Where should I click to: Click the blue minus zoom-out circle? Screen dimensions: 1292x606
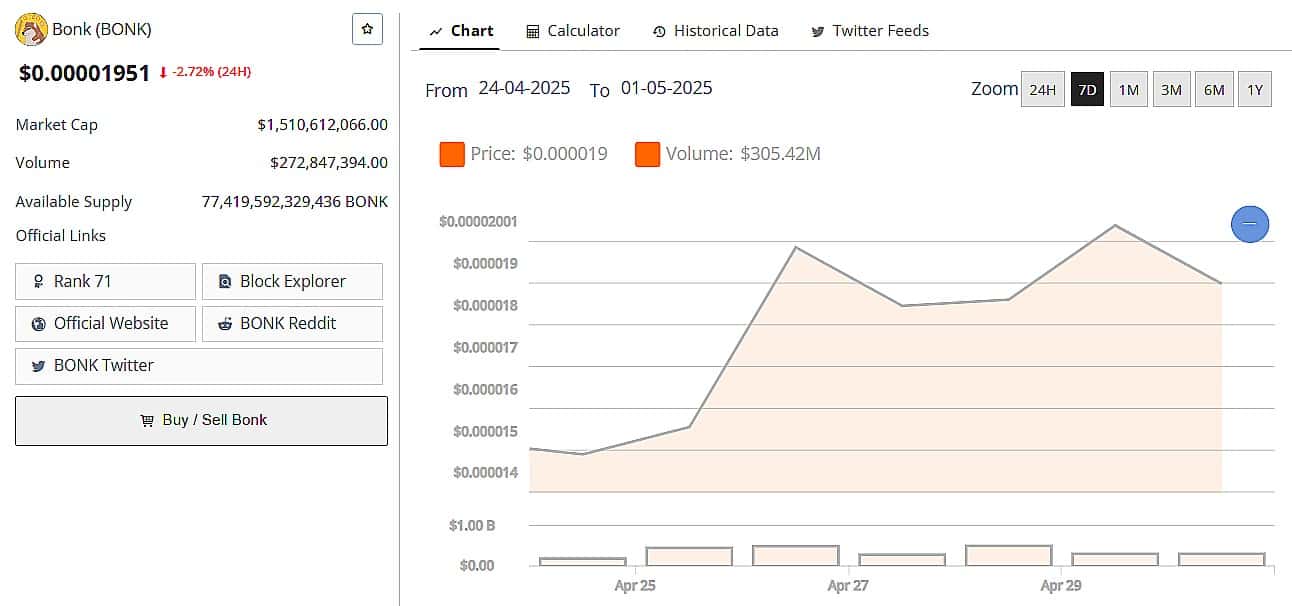[1250, 224]
